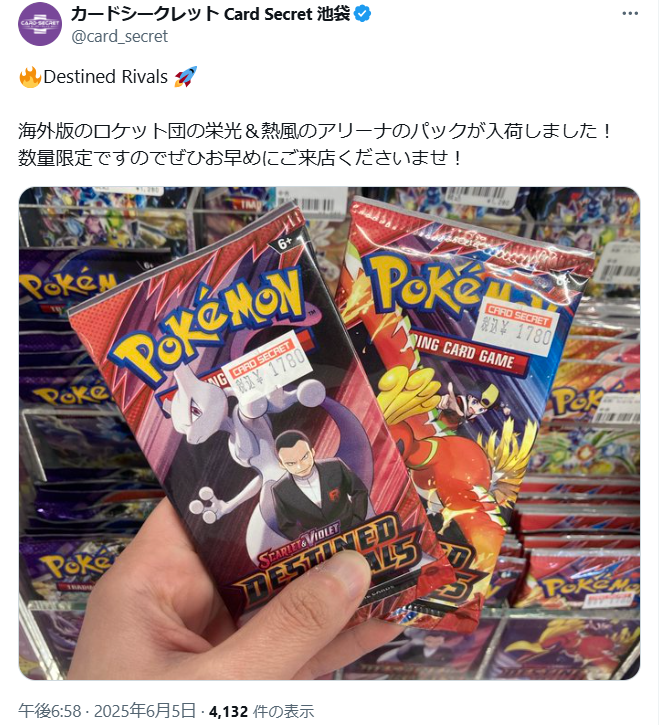Click the Pokémon logo on the Mewtwo pack
Screen dimensions: 662x725
tap(208, 326)
